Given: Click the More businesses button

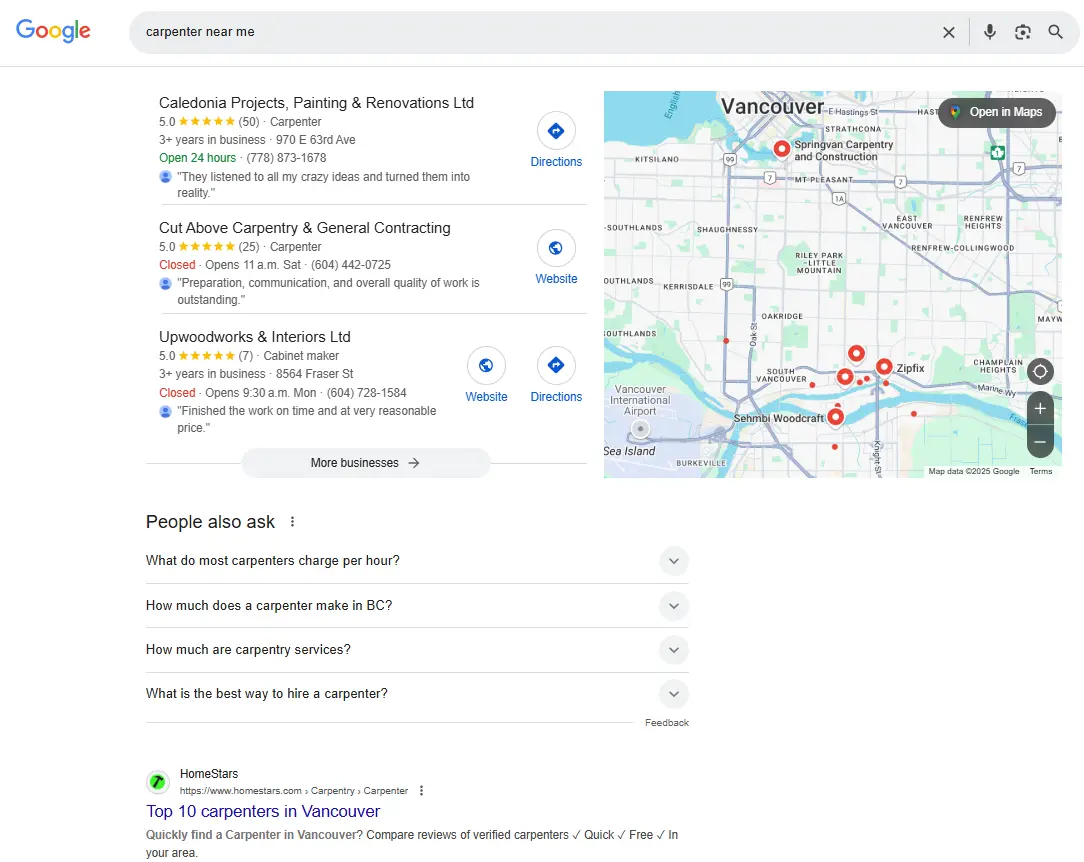Looking at the screenshot, I should pyautogui.click(x=365, y=463).
